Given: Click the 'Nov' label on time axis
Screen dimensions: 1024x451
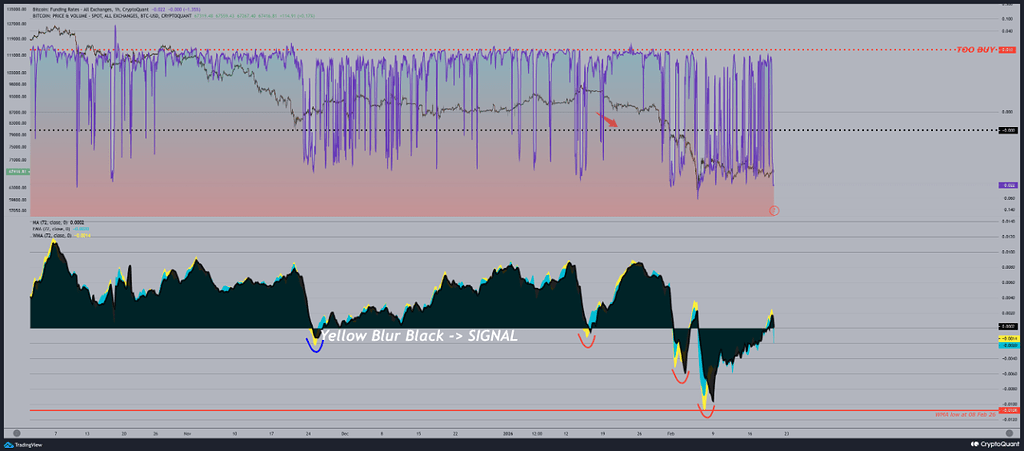Looking at the screenshot, I should click(186, 434).
